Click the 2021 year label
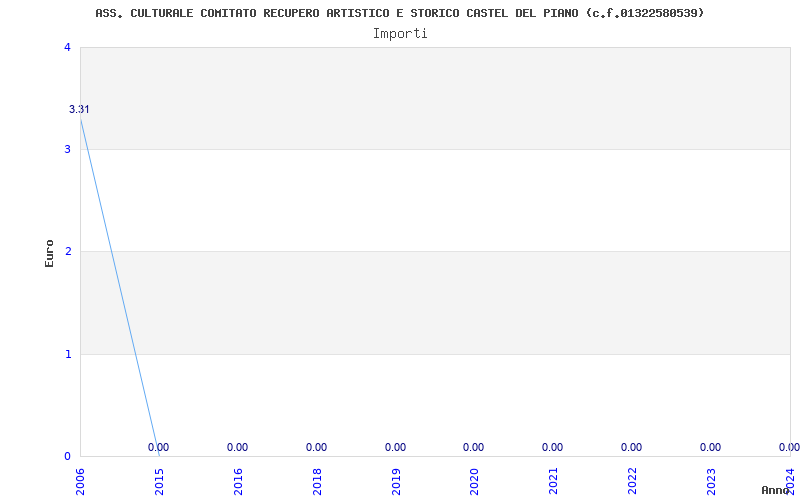The width and height of the screenshot is (800, 500). coord(554,481)
